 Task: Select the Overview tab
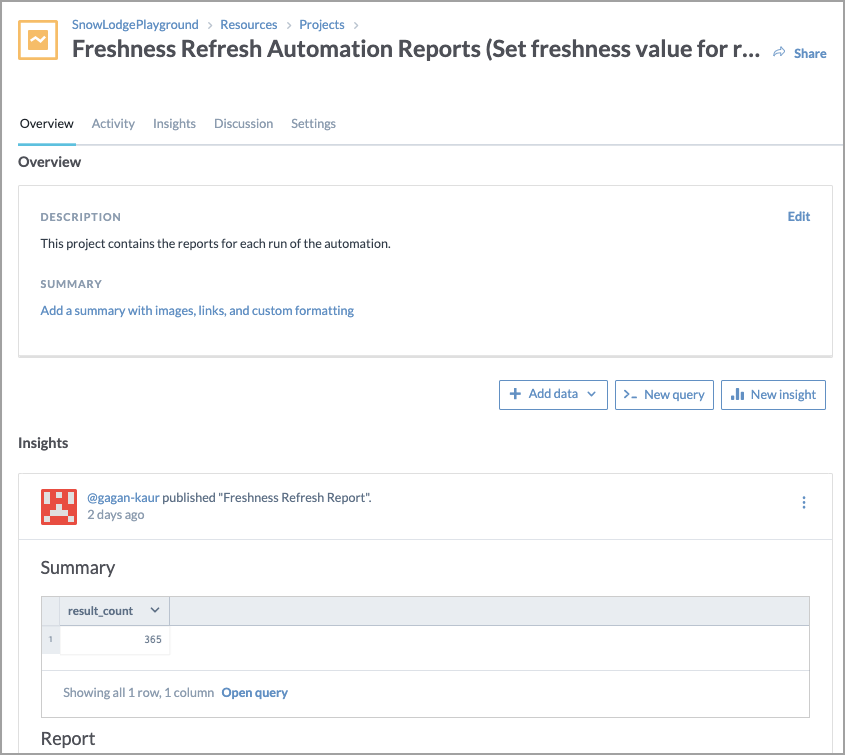tap(46, 123)
